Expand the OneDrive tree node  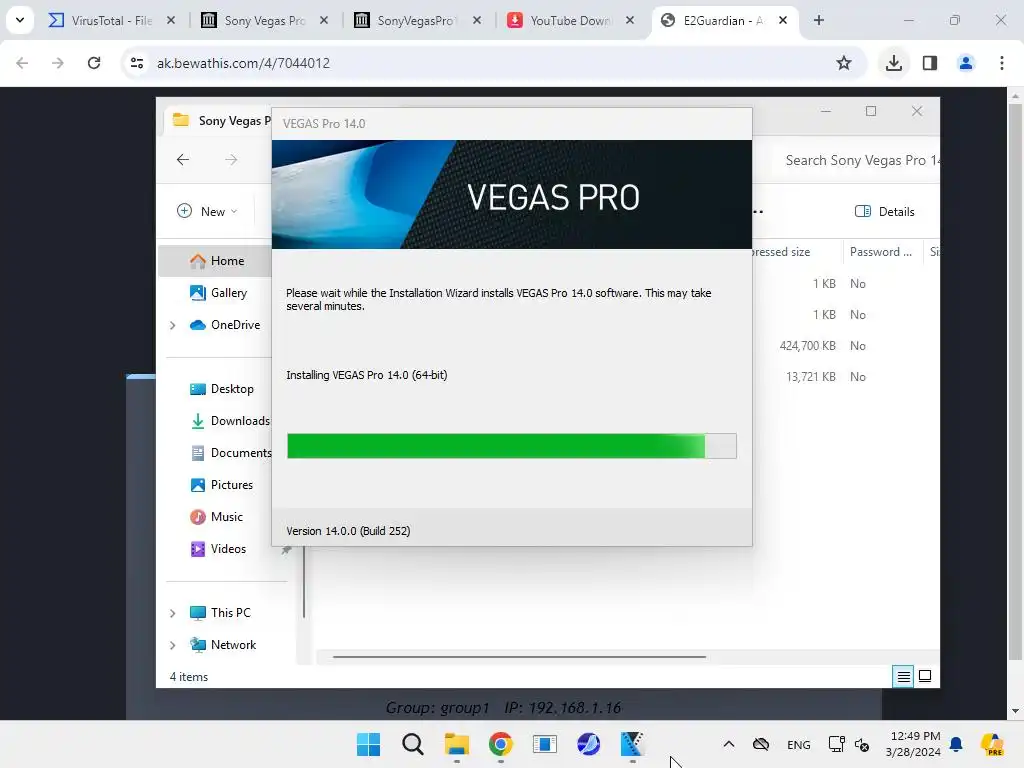click(172, 325)
